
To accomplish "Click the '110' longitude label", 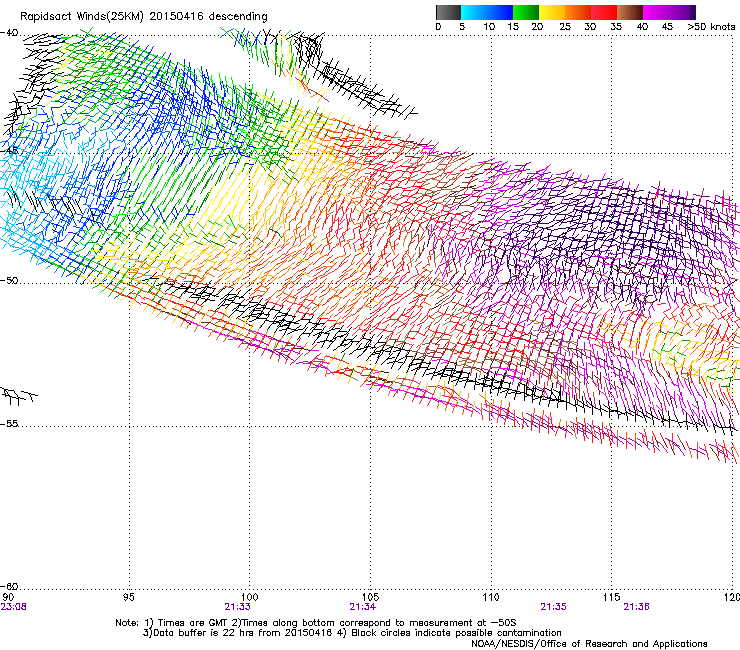I will (491, 598).
